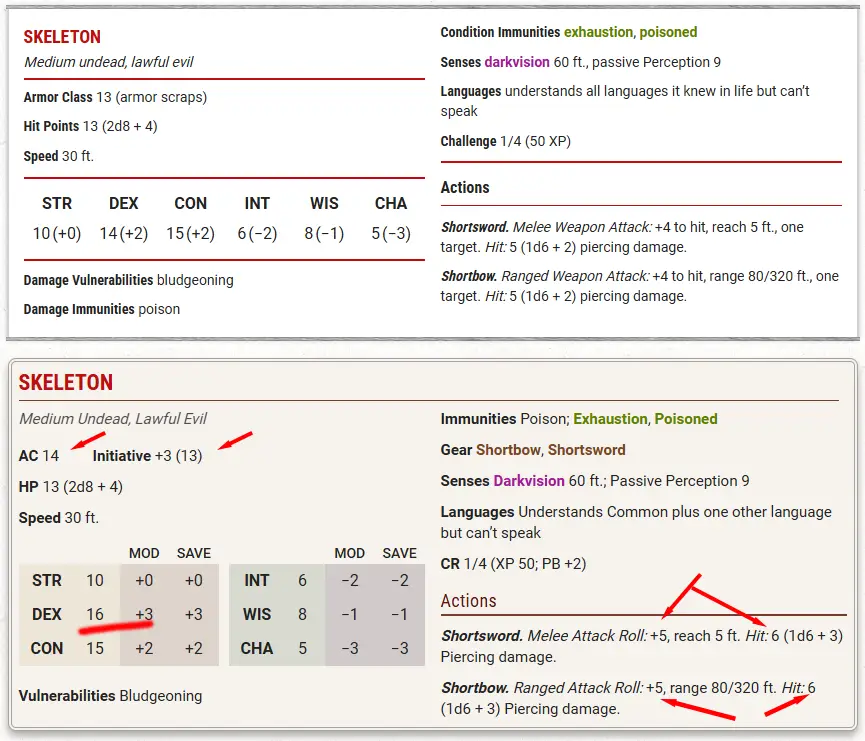Click the 'Damage Immunities poison' line
The image size is (865, 741).
point(102,309)
